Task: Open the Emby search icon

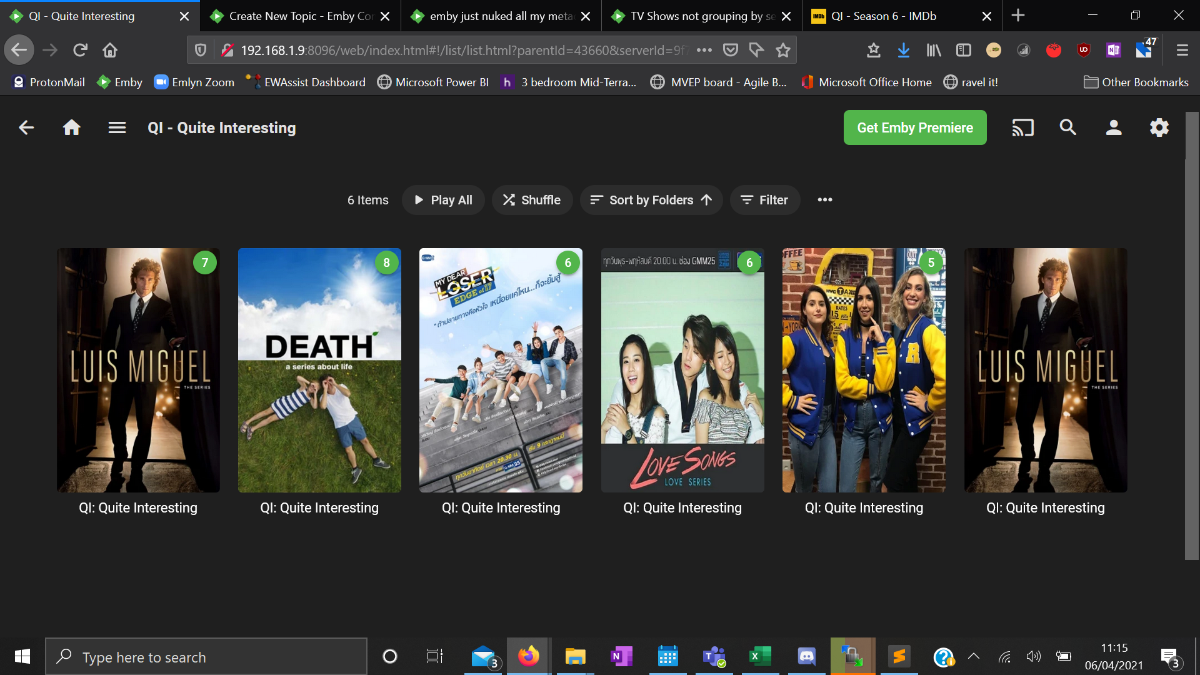Action: [1068, 128]
